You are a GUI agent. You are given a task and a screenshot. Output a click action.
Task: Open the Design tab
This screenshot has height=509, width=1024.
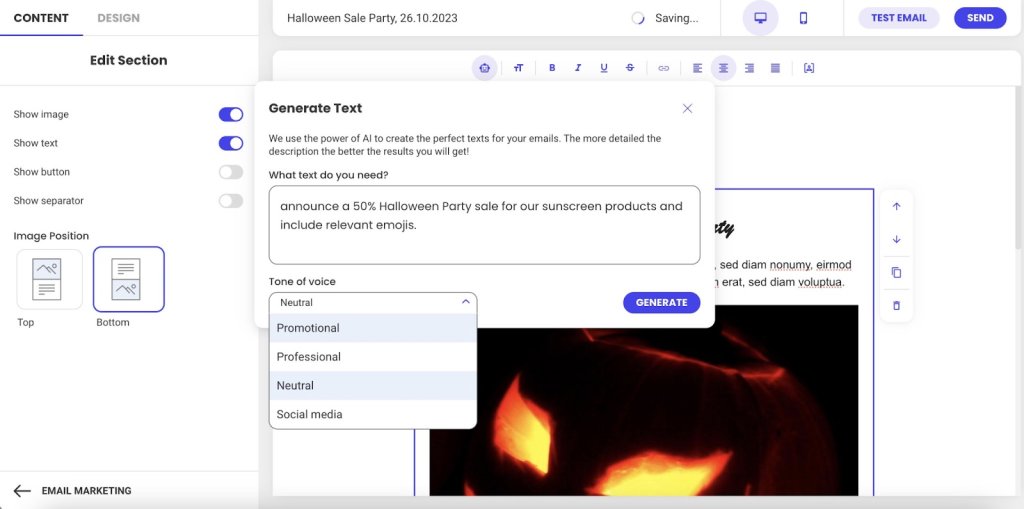(118, 18)
